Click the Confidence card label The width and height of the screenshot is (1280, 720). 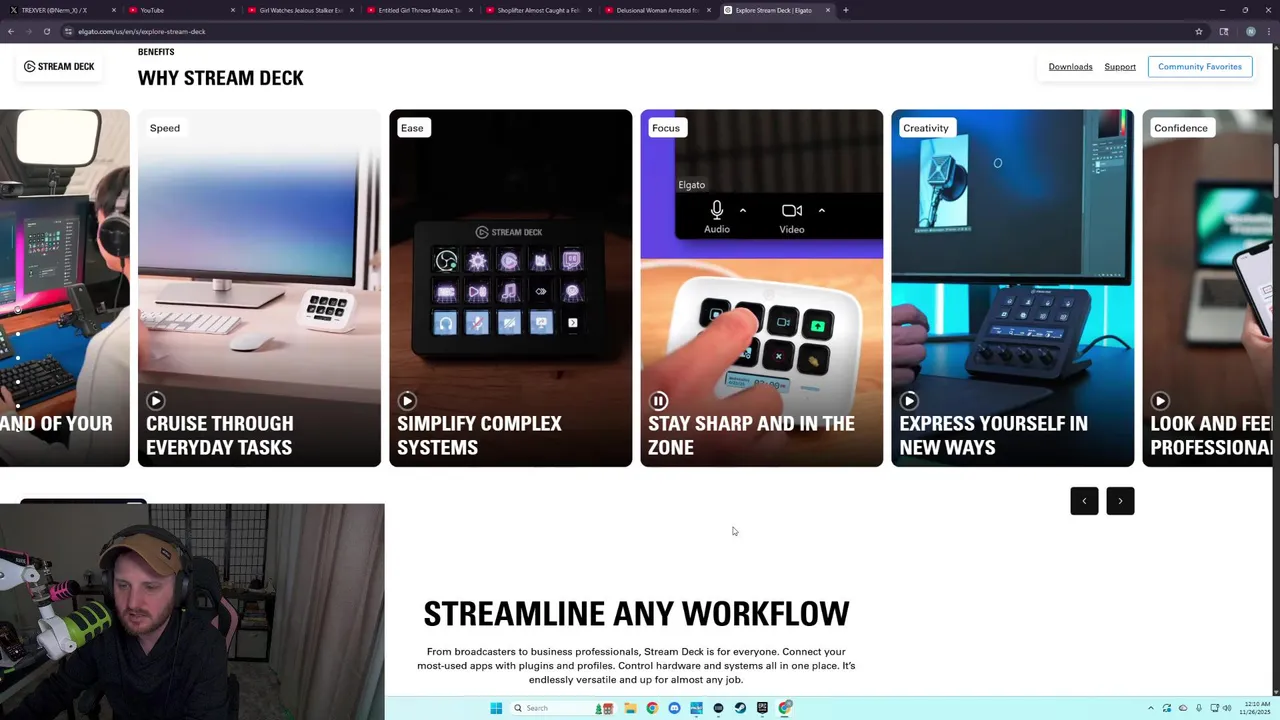[x=1181, y=128]
